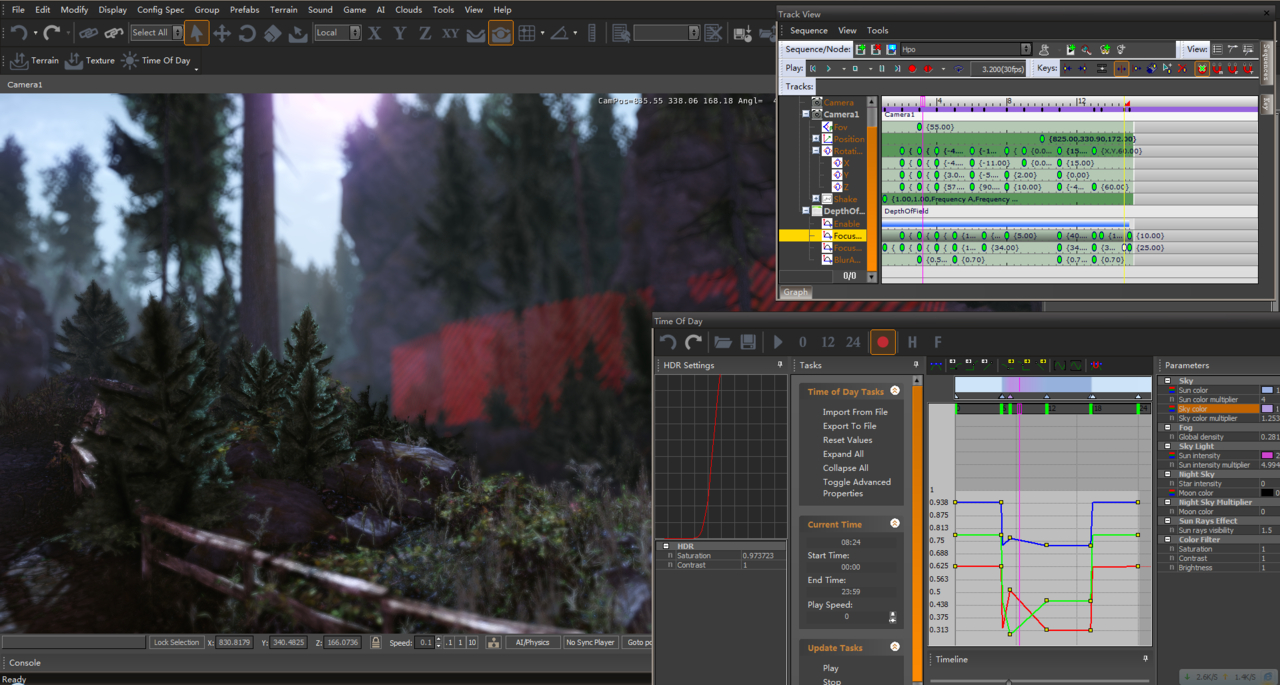This screenshot has width=1280, height=685.
Task: Toggle the X axis constraint
Action: [x=375, y=33]
